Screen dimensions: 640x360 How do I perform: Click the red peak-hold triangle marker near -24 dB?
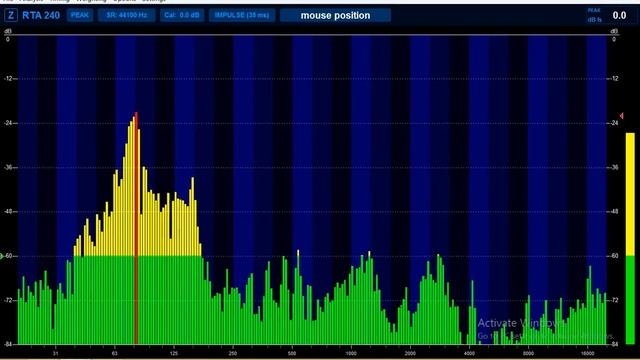pyautogui.click(x=621, y=116)
